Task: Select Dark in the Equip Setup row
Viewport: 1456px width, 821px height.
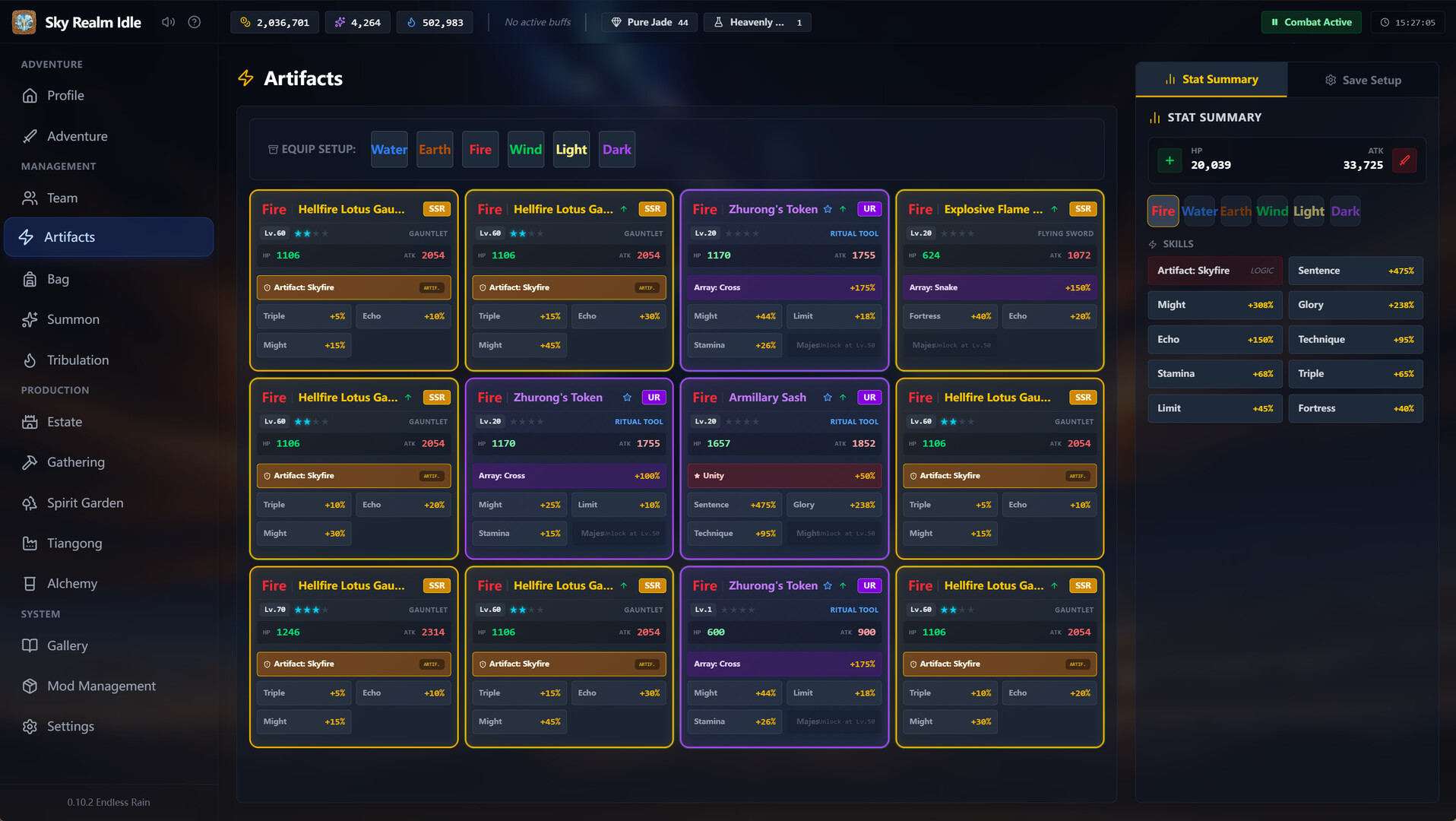Action: (x=616, y=149)
